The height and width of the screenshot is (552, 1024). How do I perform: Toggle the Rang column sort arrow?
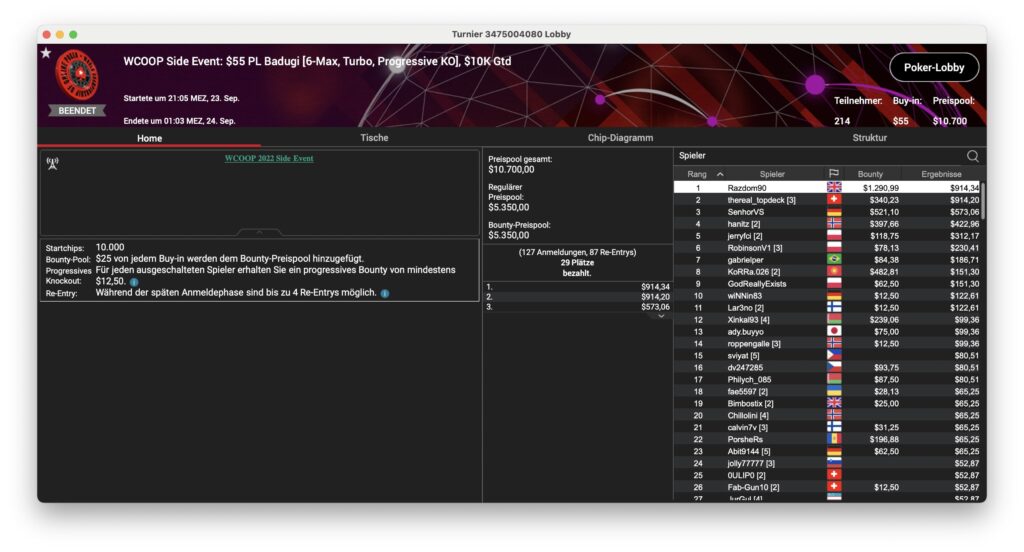pos(720,174)
